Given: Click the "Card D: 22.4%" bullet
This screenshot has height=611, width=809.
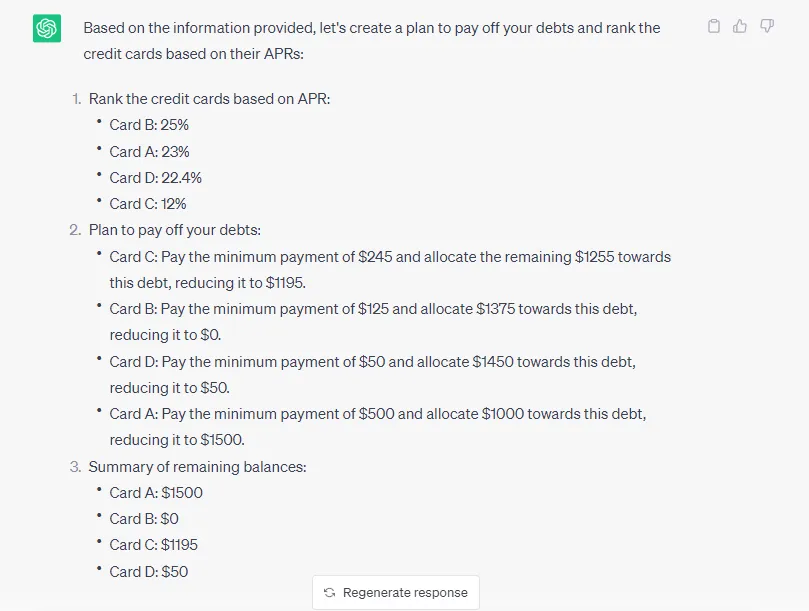Looking at the screenshot, I should [x=155, y=178].
